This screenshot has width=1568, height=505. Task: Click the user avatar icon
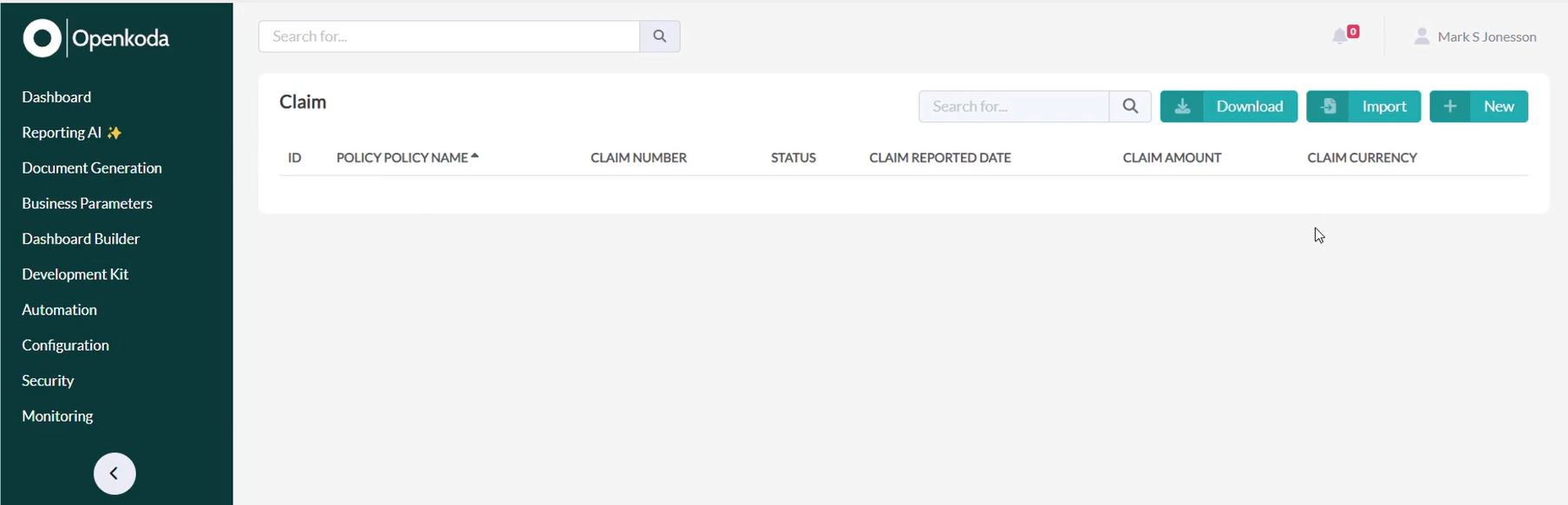(x=1421, y=36)
